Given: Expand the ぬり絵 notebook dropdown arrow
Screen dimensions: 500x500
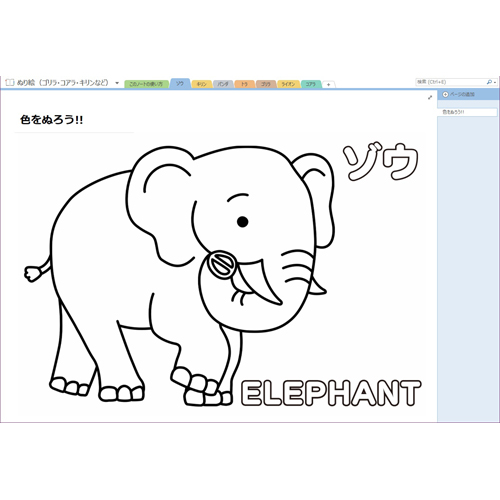Looking at the screenshot, I should click(117, 83).
